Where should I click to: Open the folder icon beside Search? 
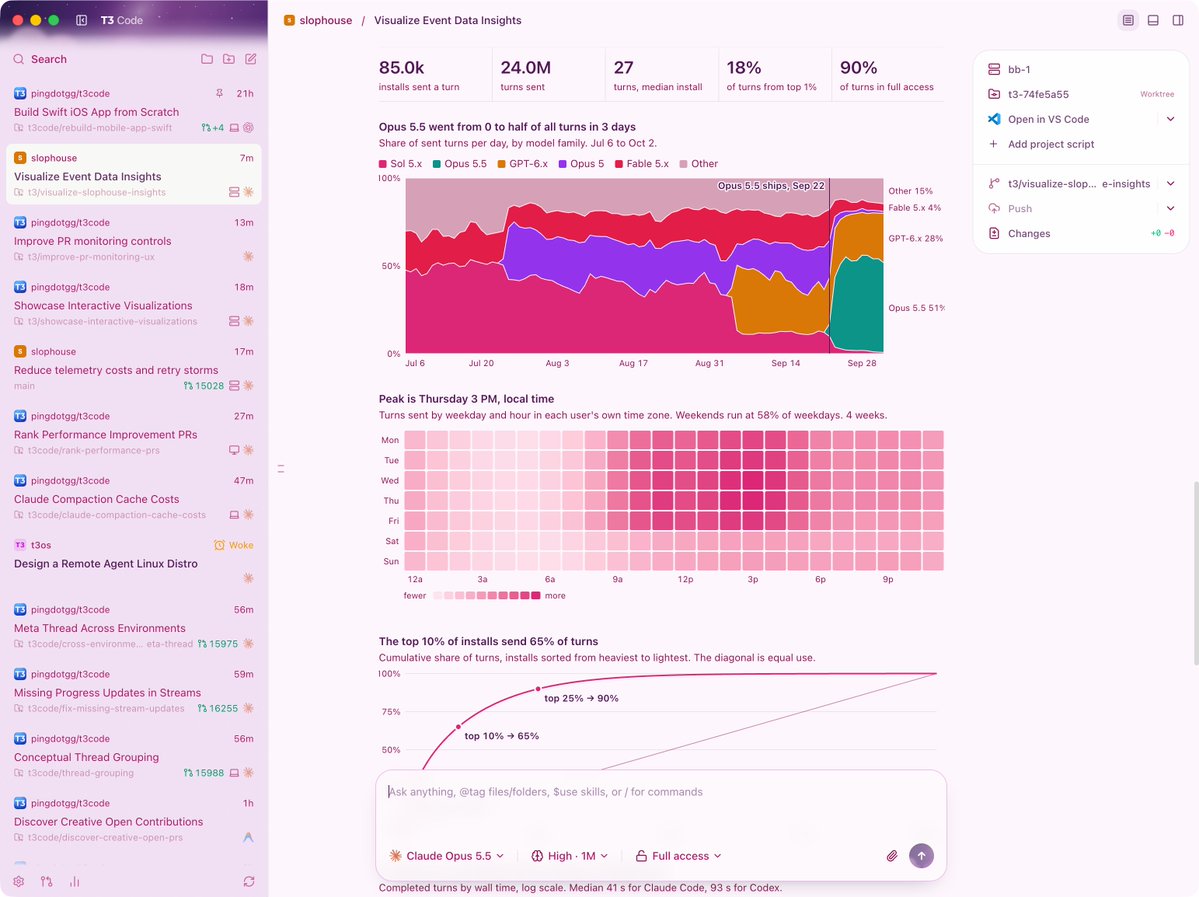coord(206,59)
